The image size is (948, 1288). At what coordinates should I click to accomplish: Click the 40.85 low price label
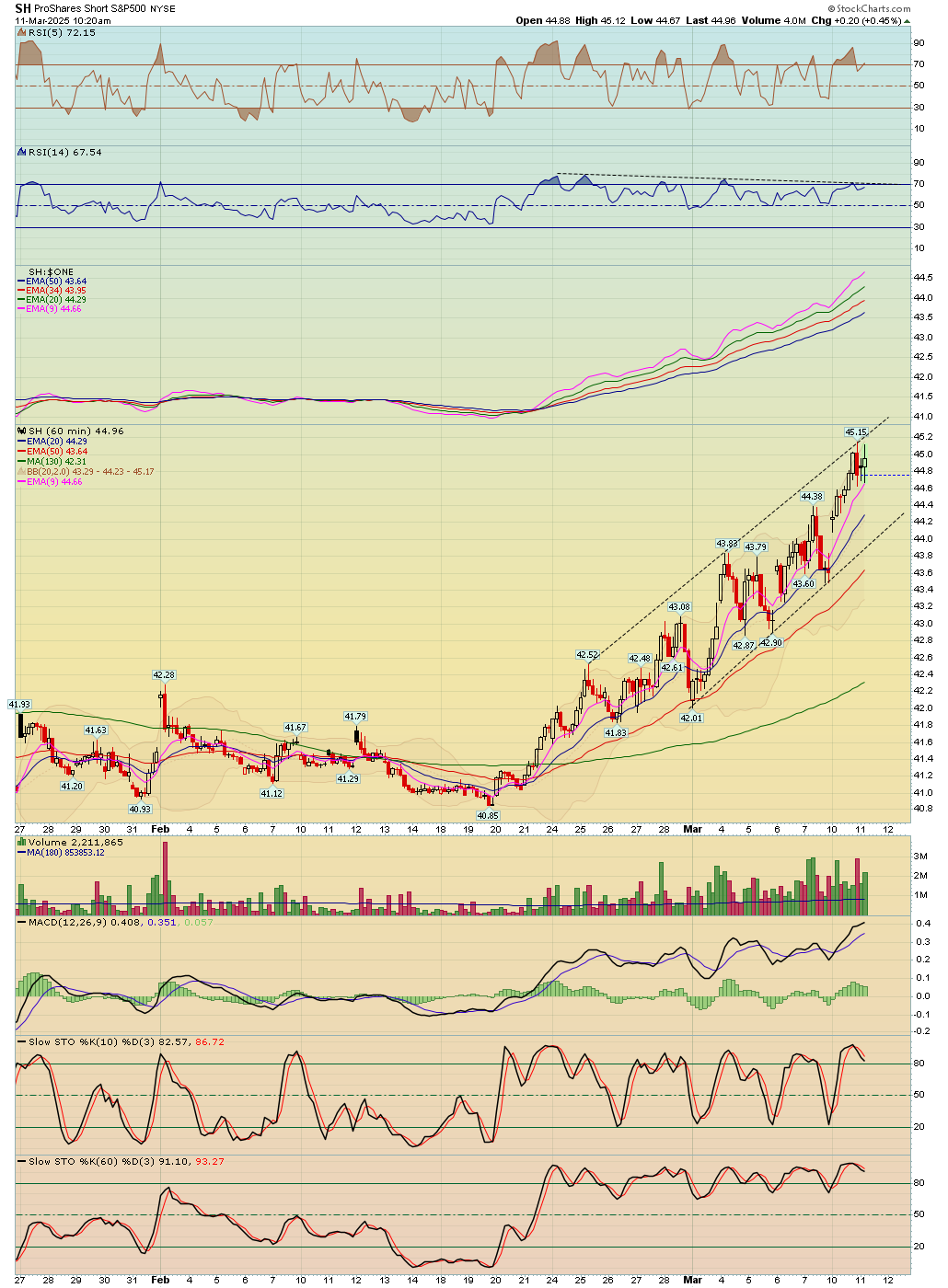click(488, 815)
